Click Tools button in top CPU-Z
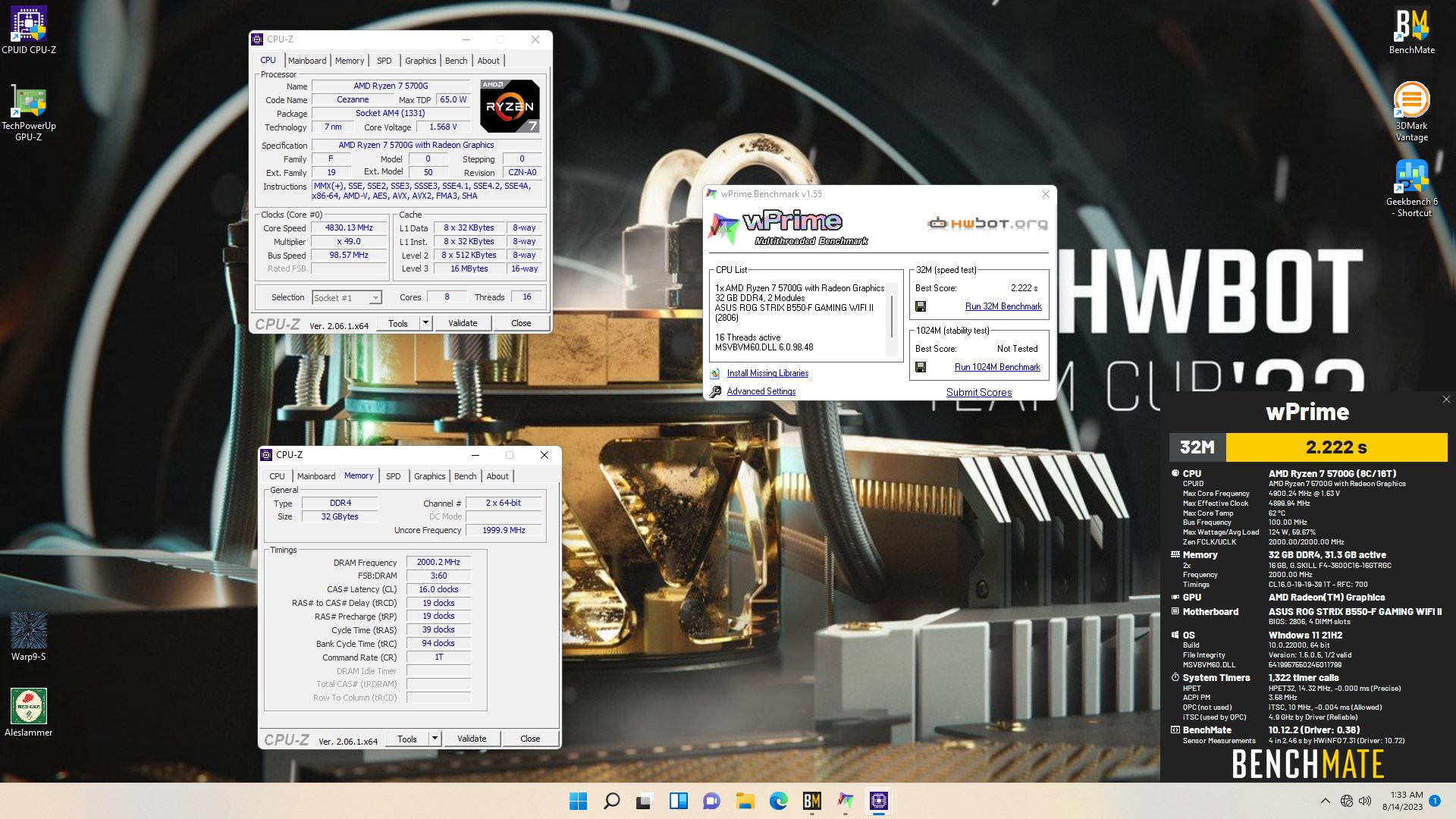1456x819 pixels. (x=398, y=323)
